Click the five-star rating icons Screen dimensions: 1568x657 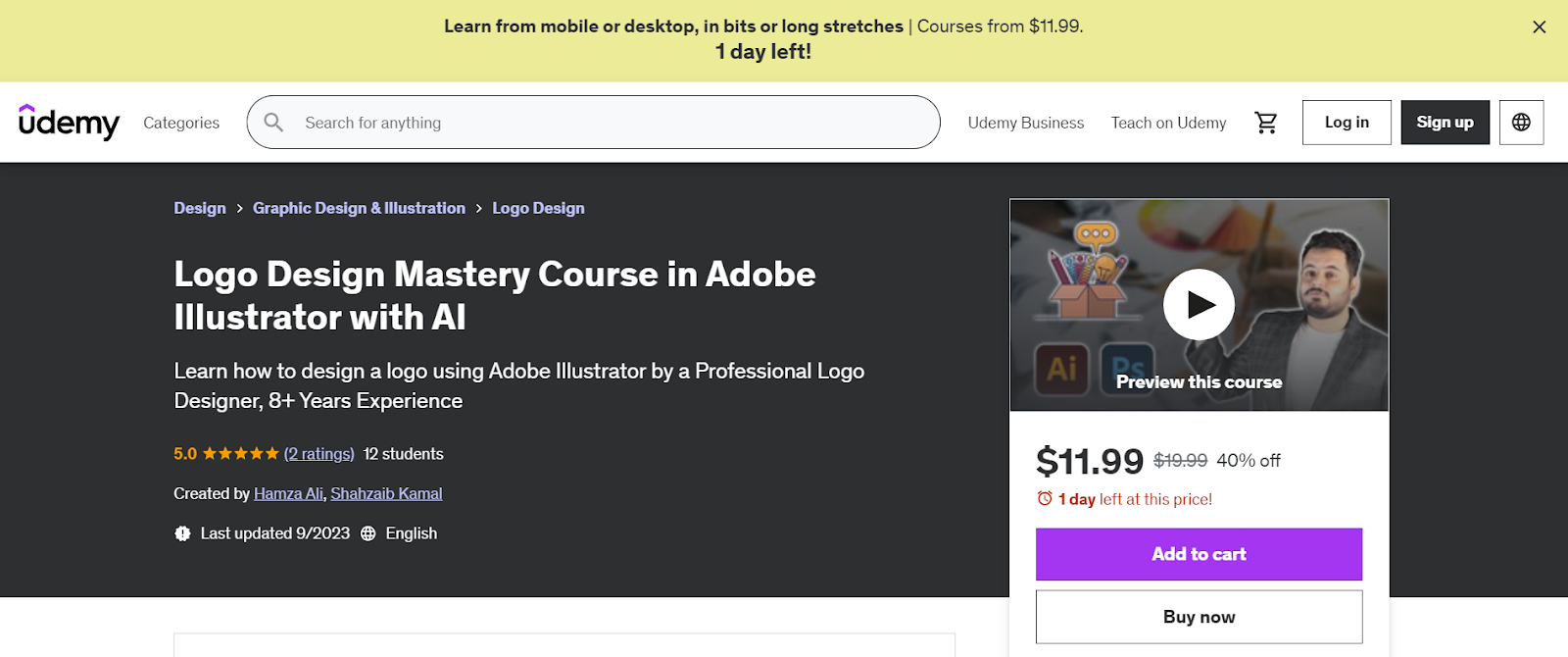coord(241,454)
